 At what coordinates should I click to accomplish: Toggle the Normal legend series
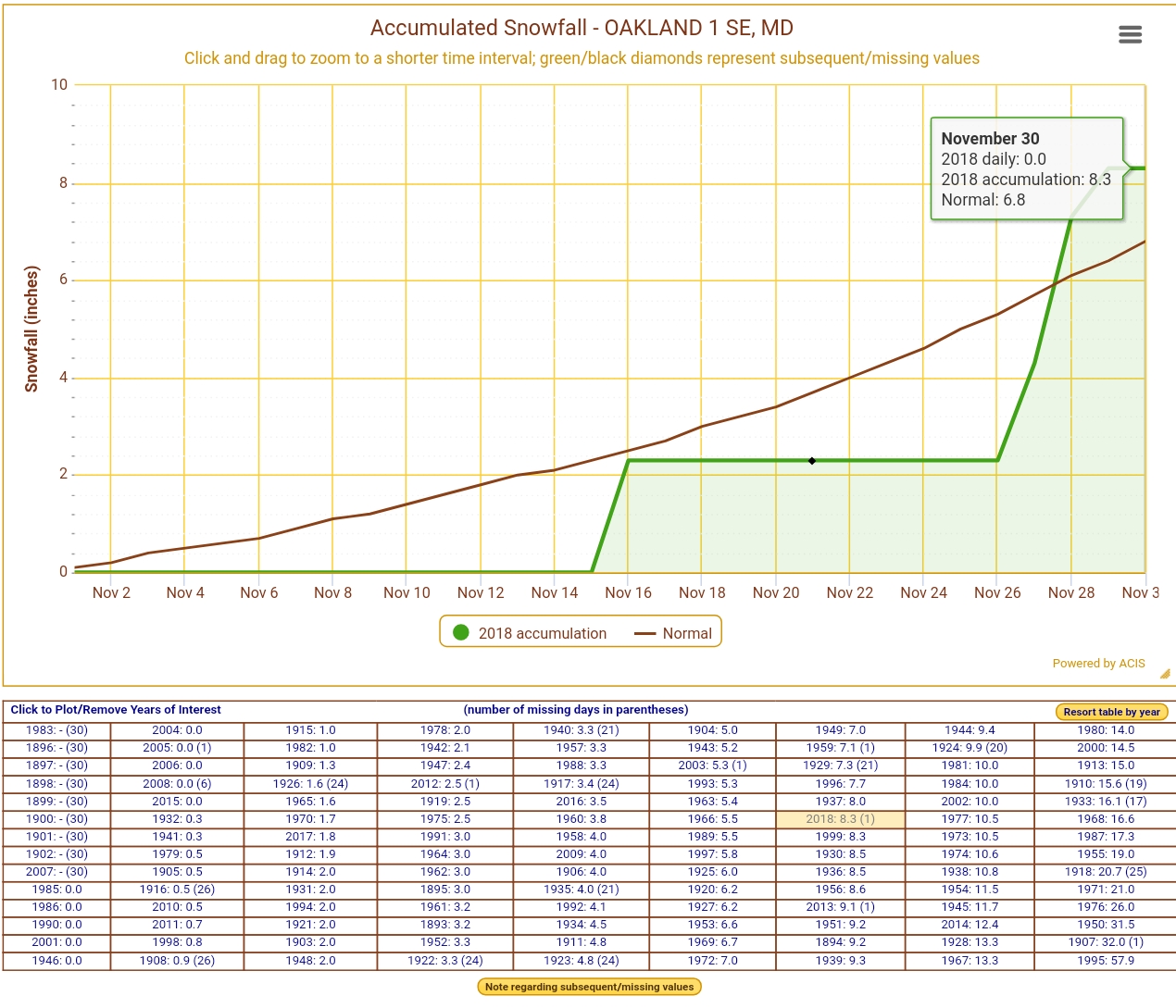[x=673, y=633]
